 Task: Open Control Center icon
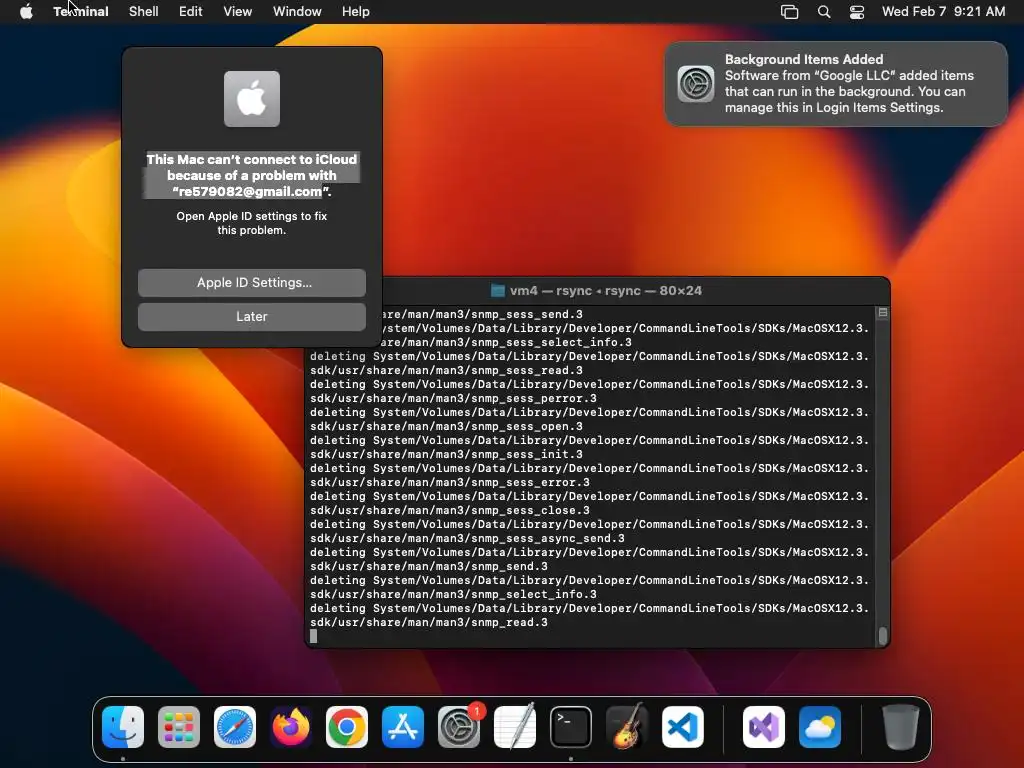[857, 12]
